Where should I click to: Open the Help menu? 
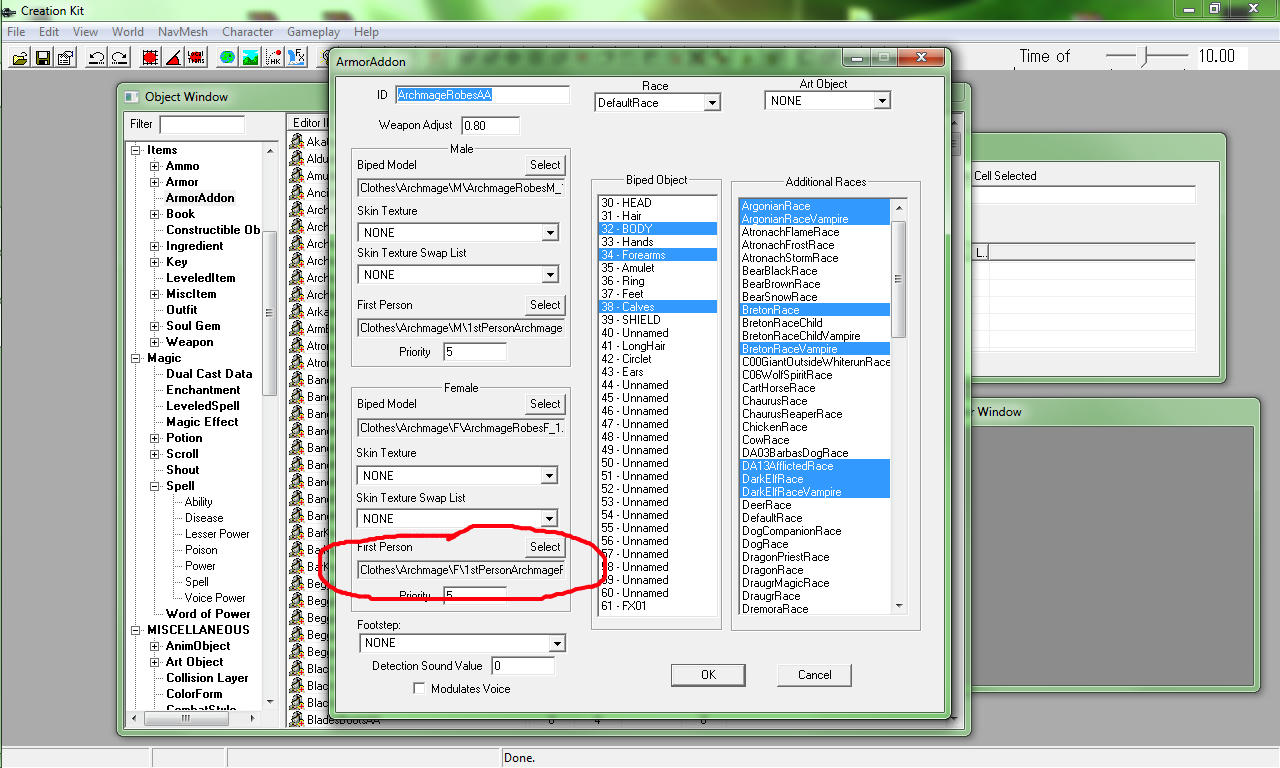366,32
